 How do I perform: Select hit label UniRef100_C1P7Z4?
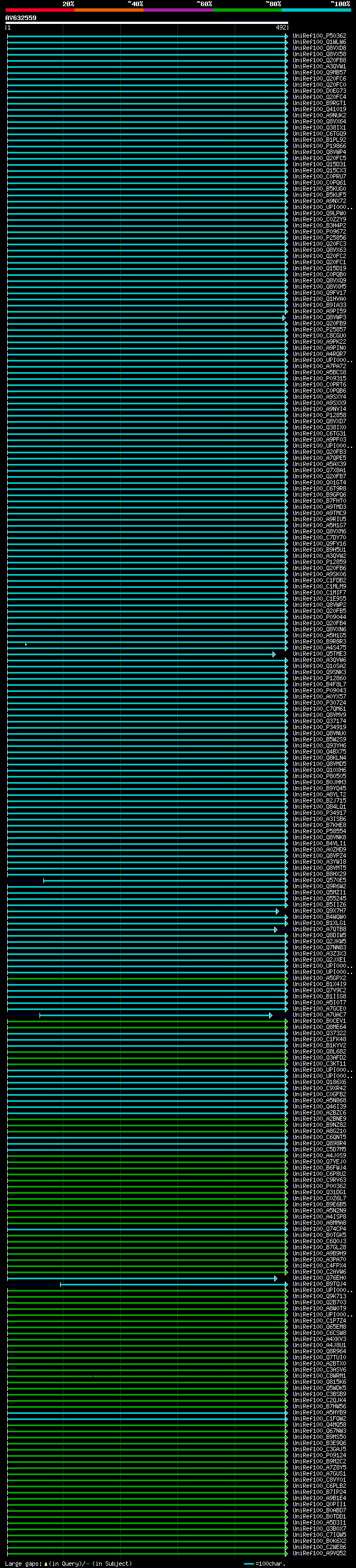pos(319,1320)
